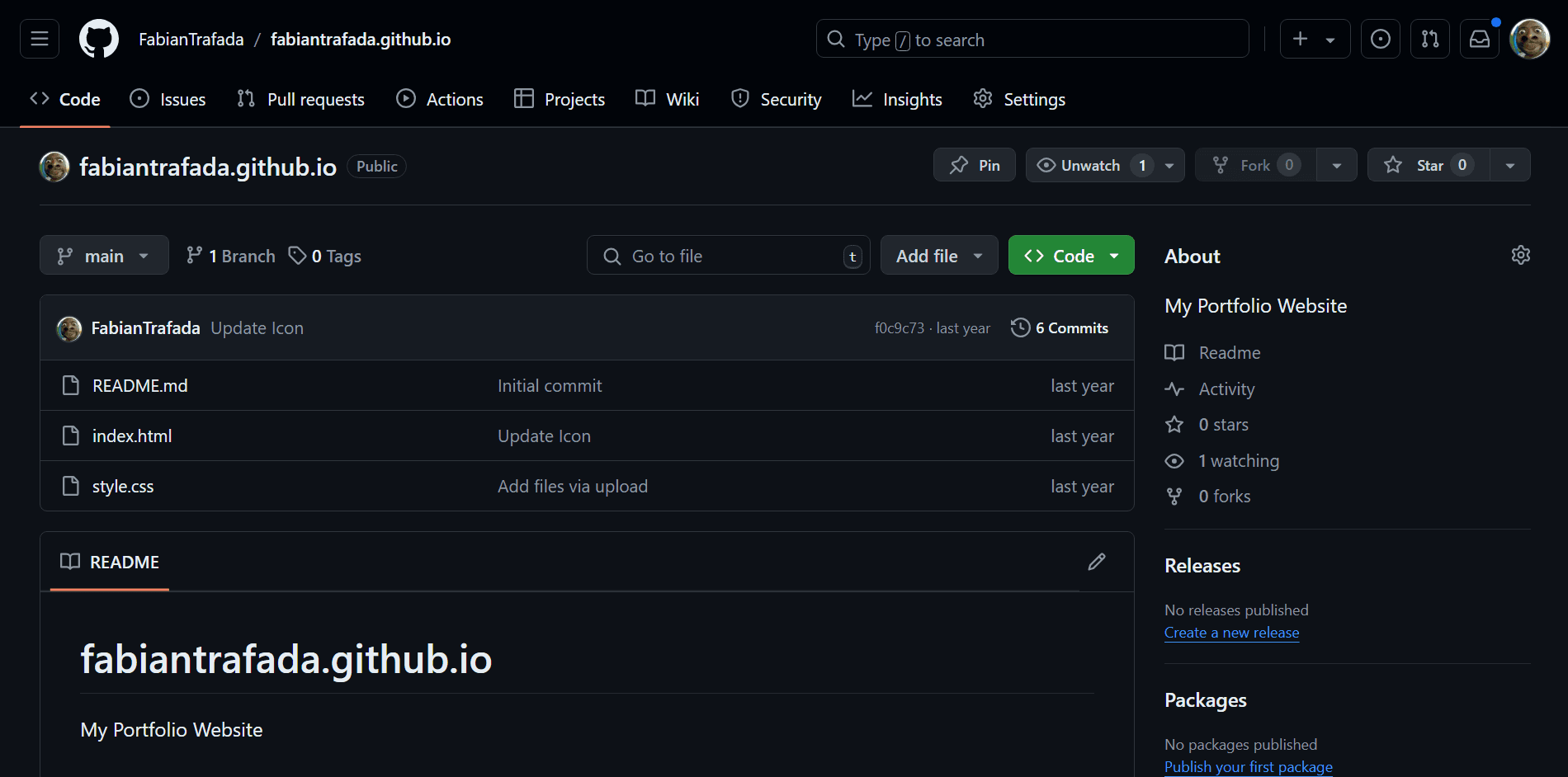Pin the repository to profile
Viewport: 1568px width, 777px height.
tap(975, 165)
